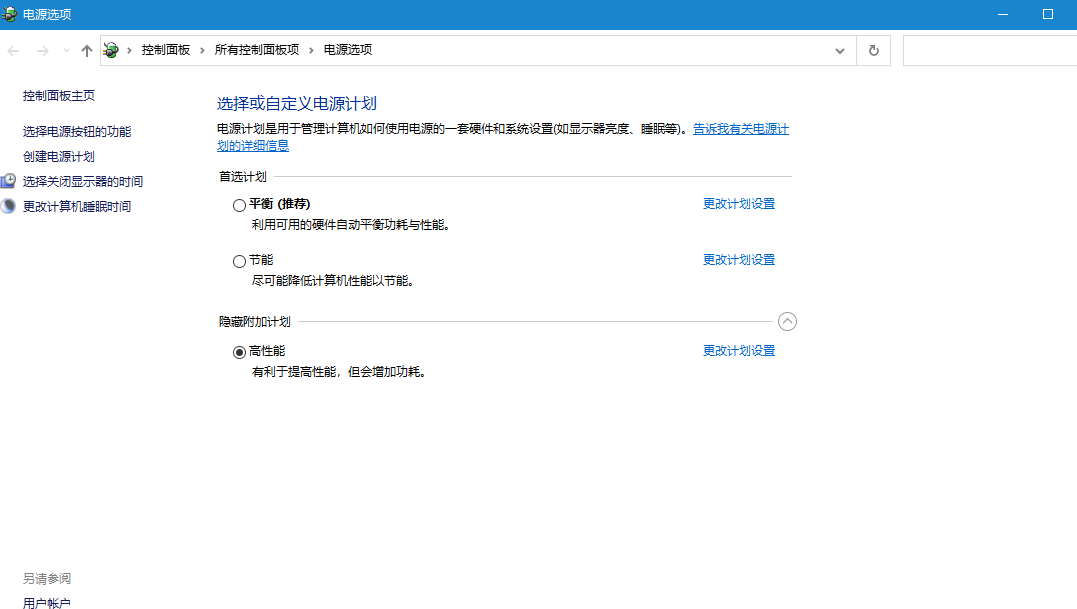Click the refresh icon in the address bar

click(872, 49)
